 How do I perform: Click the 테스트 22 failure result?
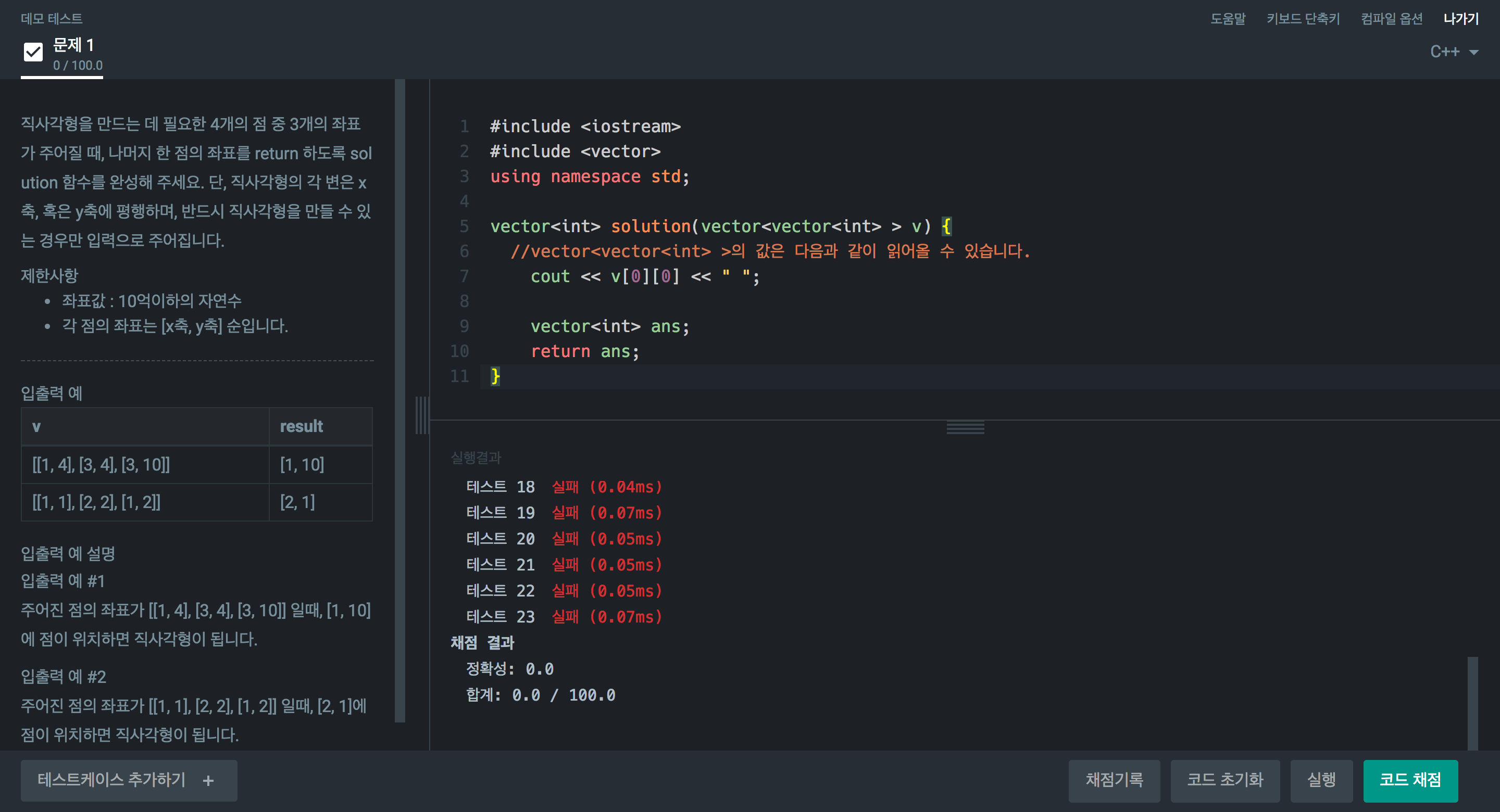(x=564, y=590)
